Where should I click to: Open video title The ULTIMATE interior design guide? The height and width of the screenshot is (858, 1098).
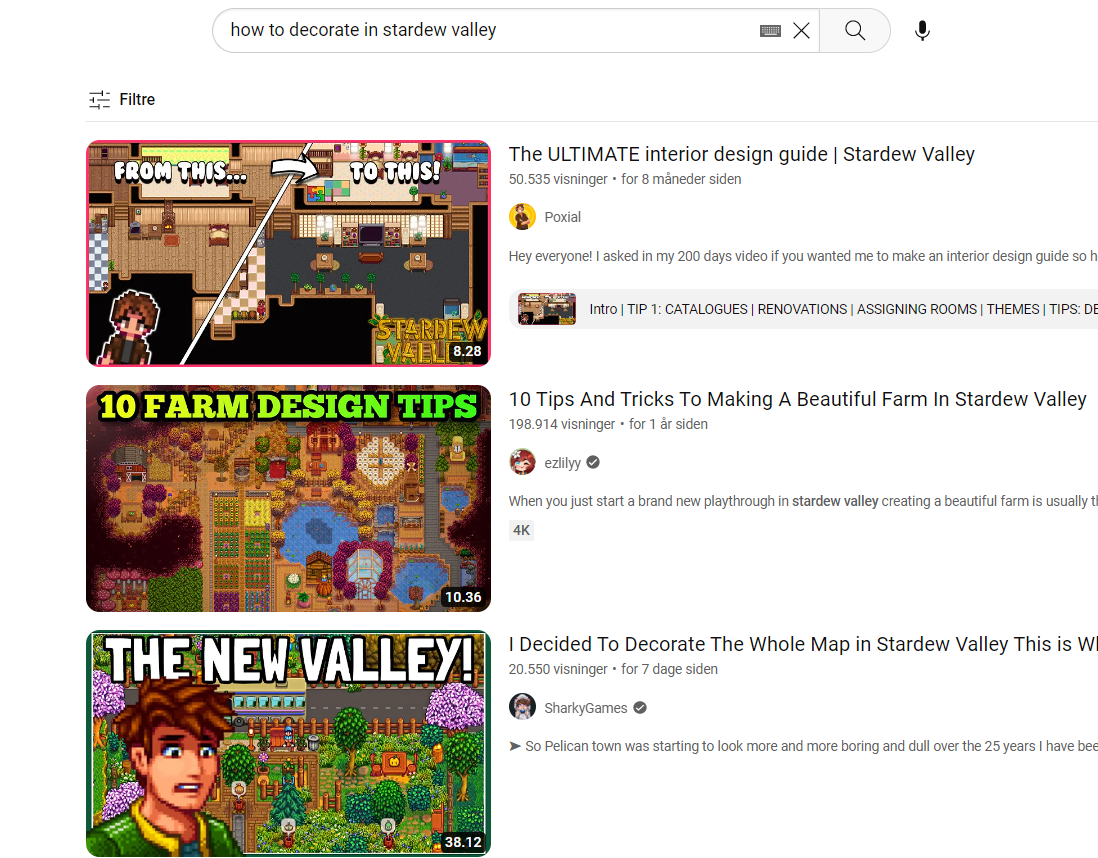point(742,154)
